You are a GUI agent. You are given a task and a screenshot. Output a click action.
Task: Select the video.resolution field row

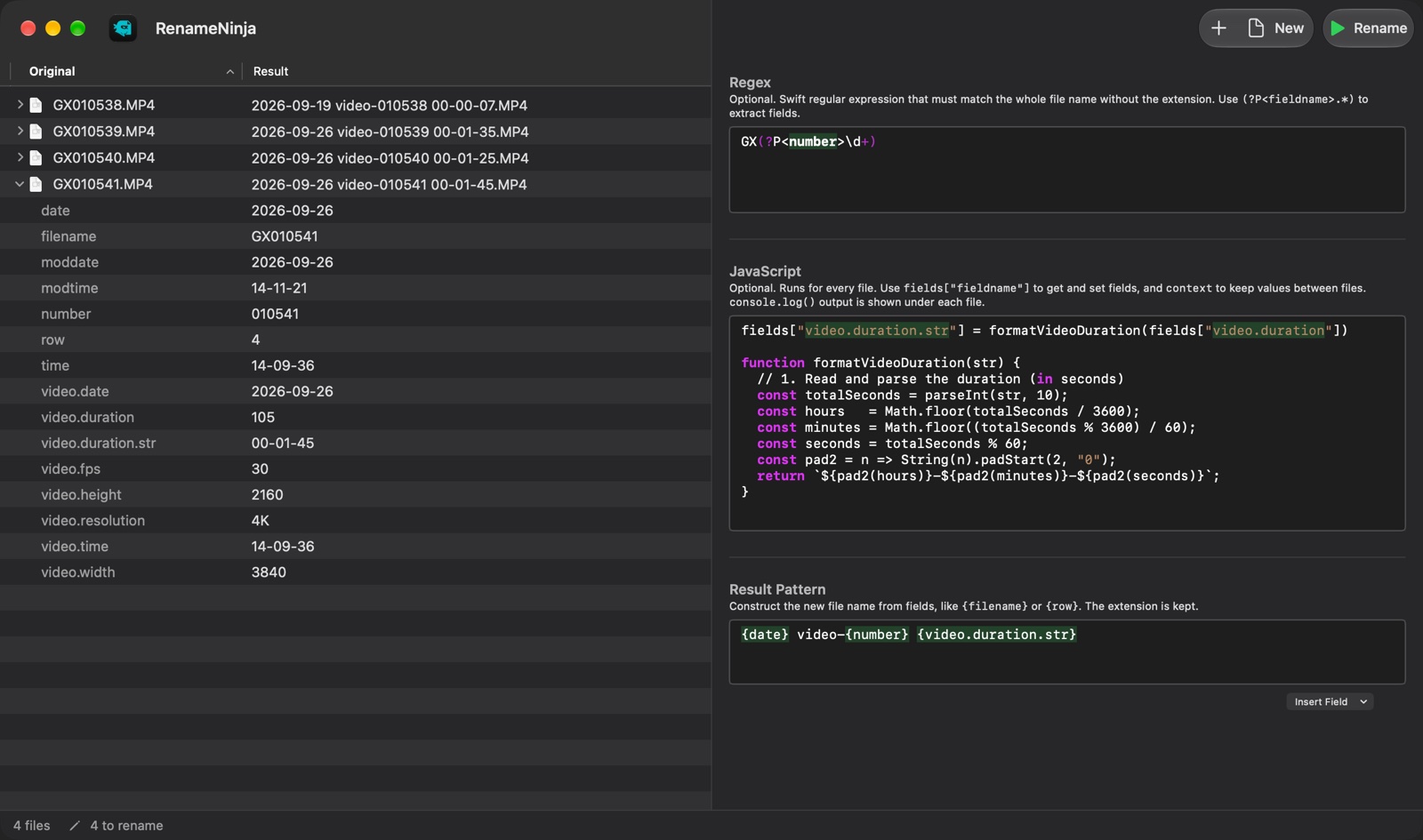point(355,520)
